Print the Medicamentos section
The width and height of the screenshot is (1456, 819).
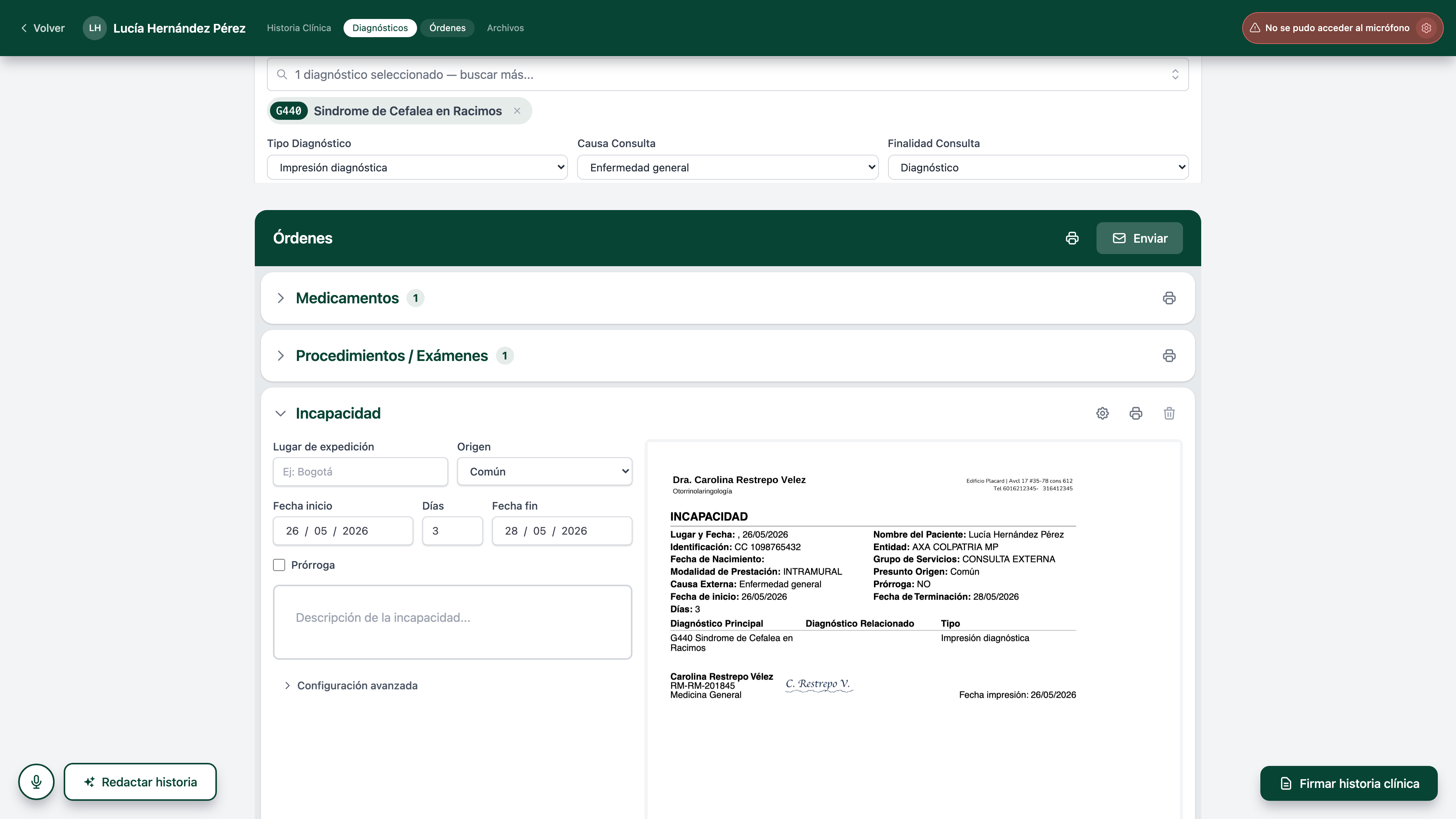1169,298
